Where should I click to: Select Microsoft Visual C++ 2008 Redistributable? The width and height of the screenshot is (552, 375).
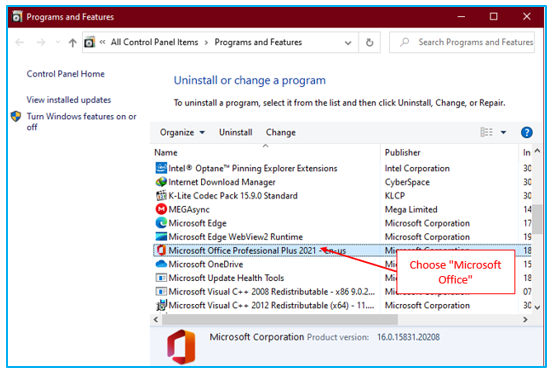(x=271, y=292)
